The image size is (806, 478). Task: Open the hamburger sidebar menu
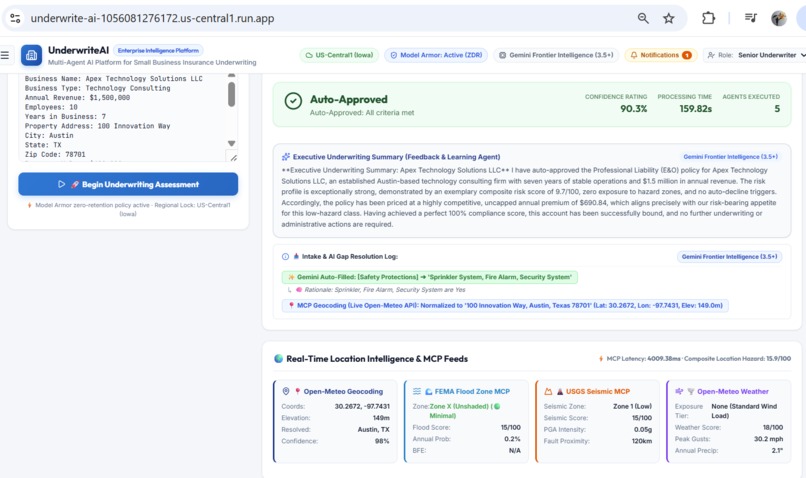[5, 55]
